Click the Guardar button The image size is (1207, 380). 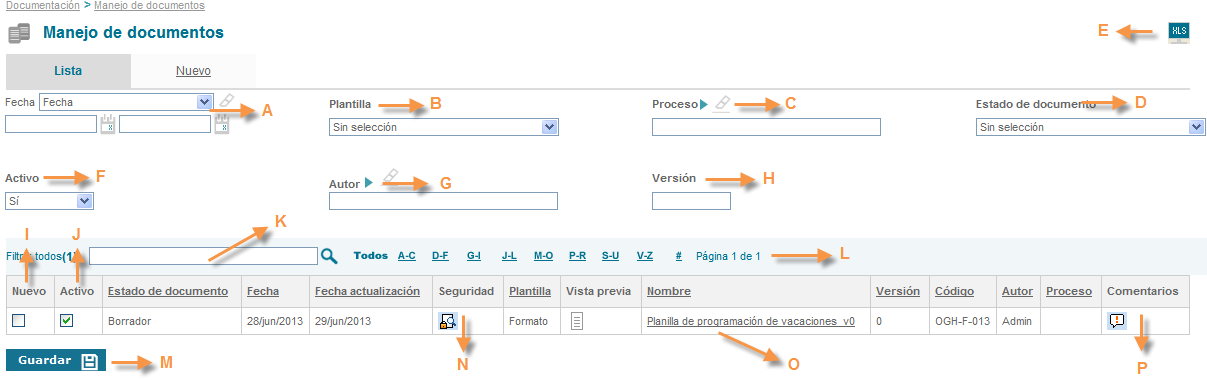click(56, 361)
